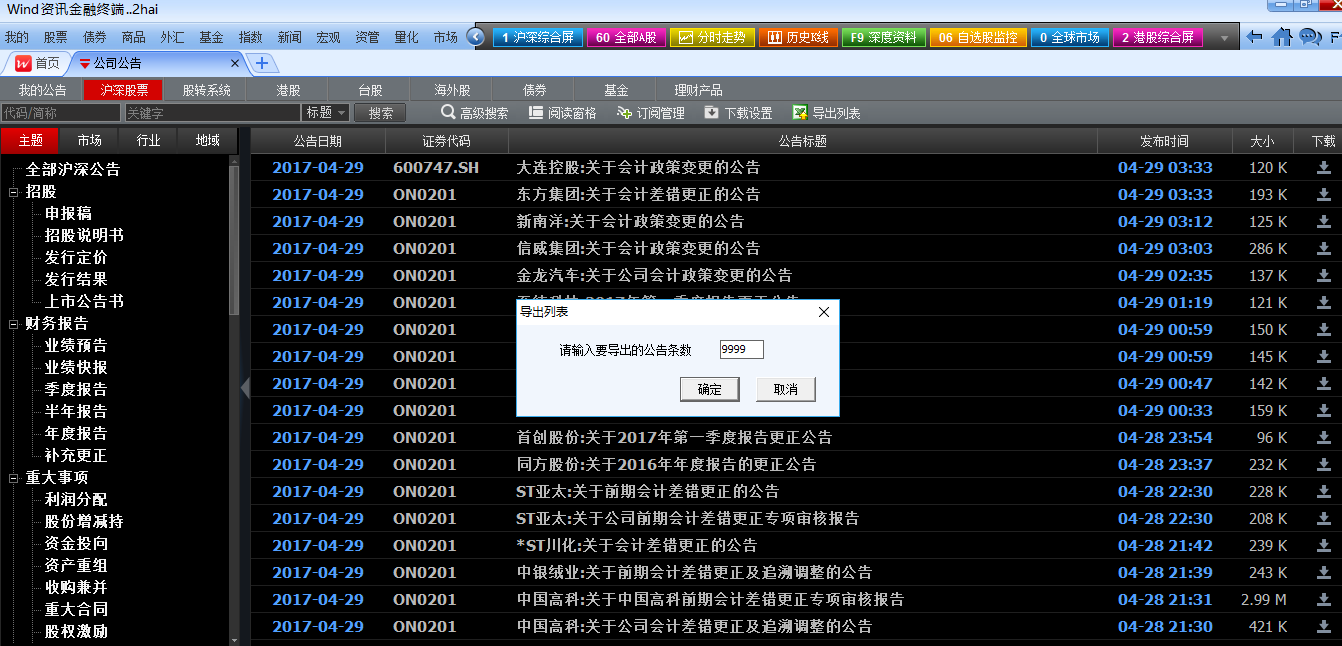
Task: Go to the home house icon
Action: (x=1282, y=38)
